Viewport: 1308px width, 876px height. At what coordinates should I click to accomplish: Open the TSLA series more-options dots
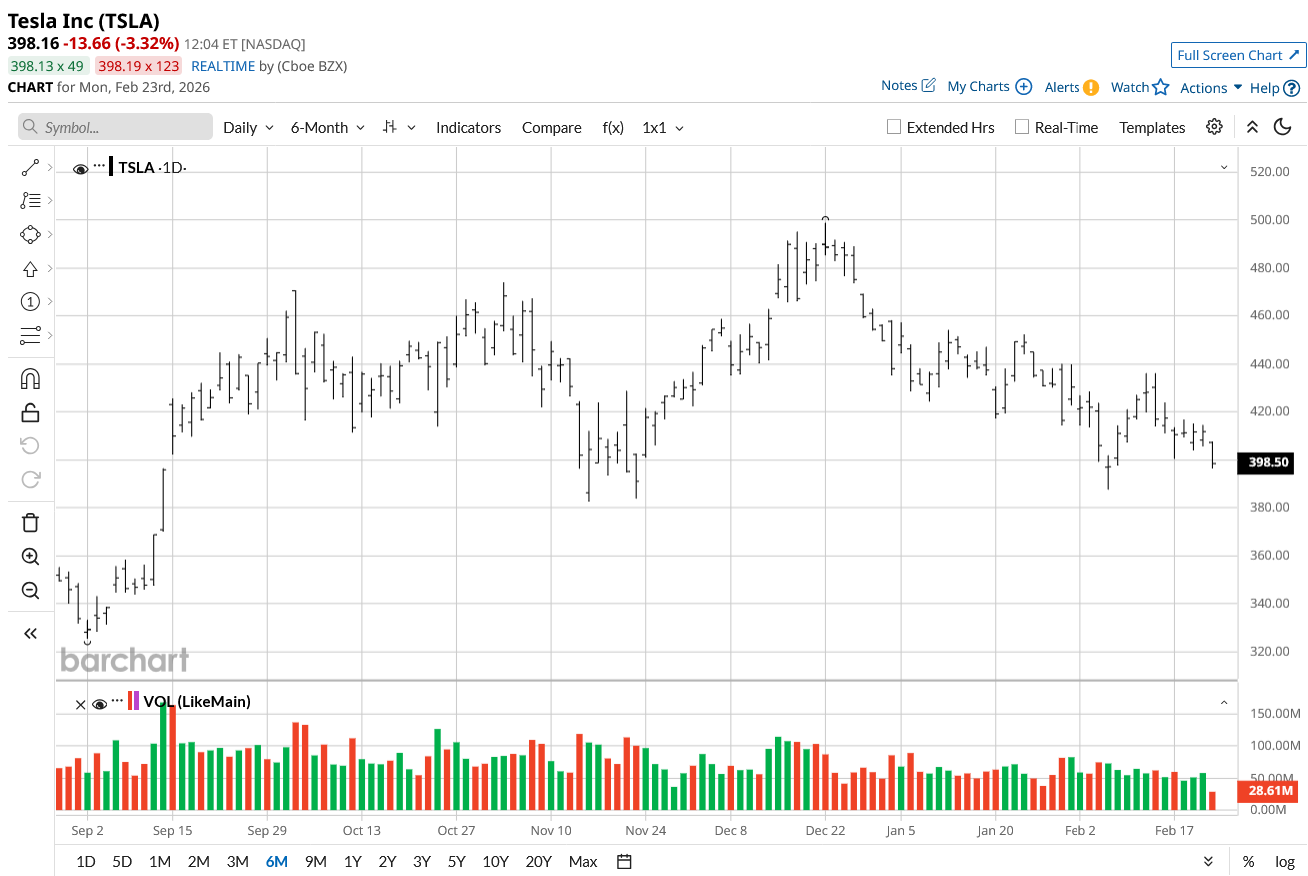[x=99, y=165]
